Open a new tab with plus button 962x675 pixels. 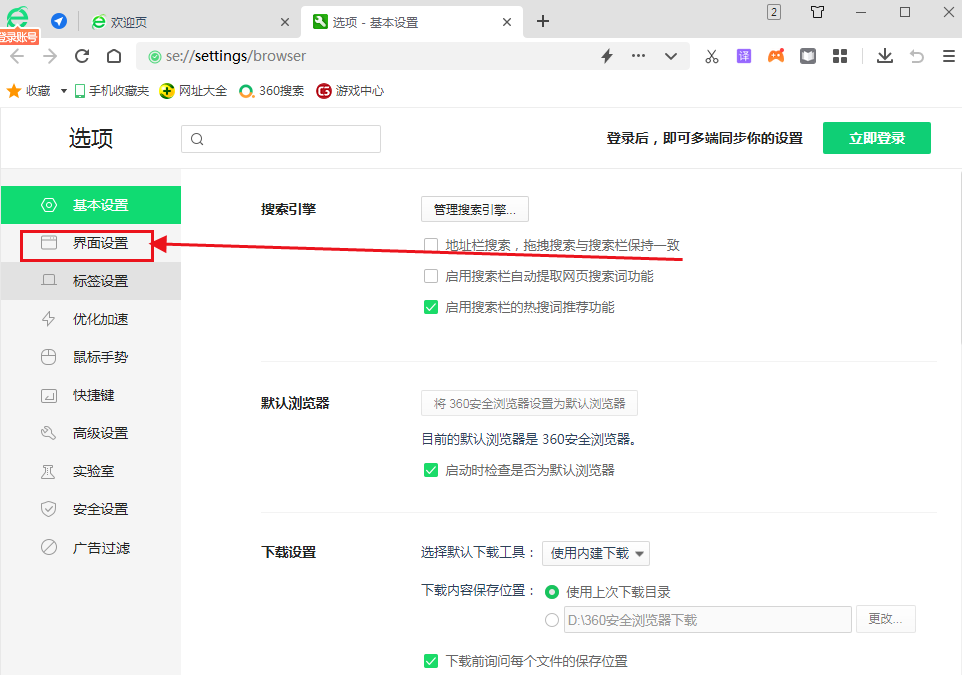click(x=542, y=21)
